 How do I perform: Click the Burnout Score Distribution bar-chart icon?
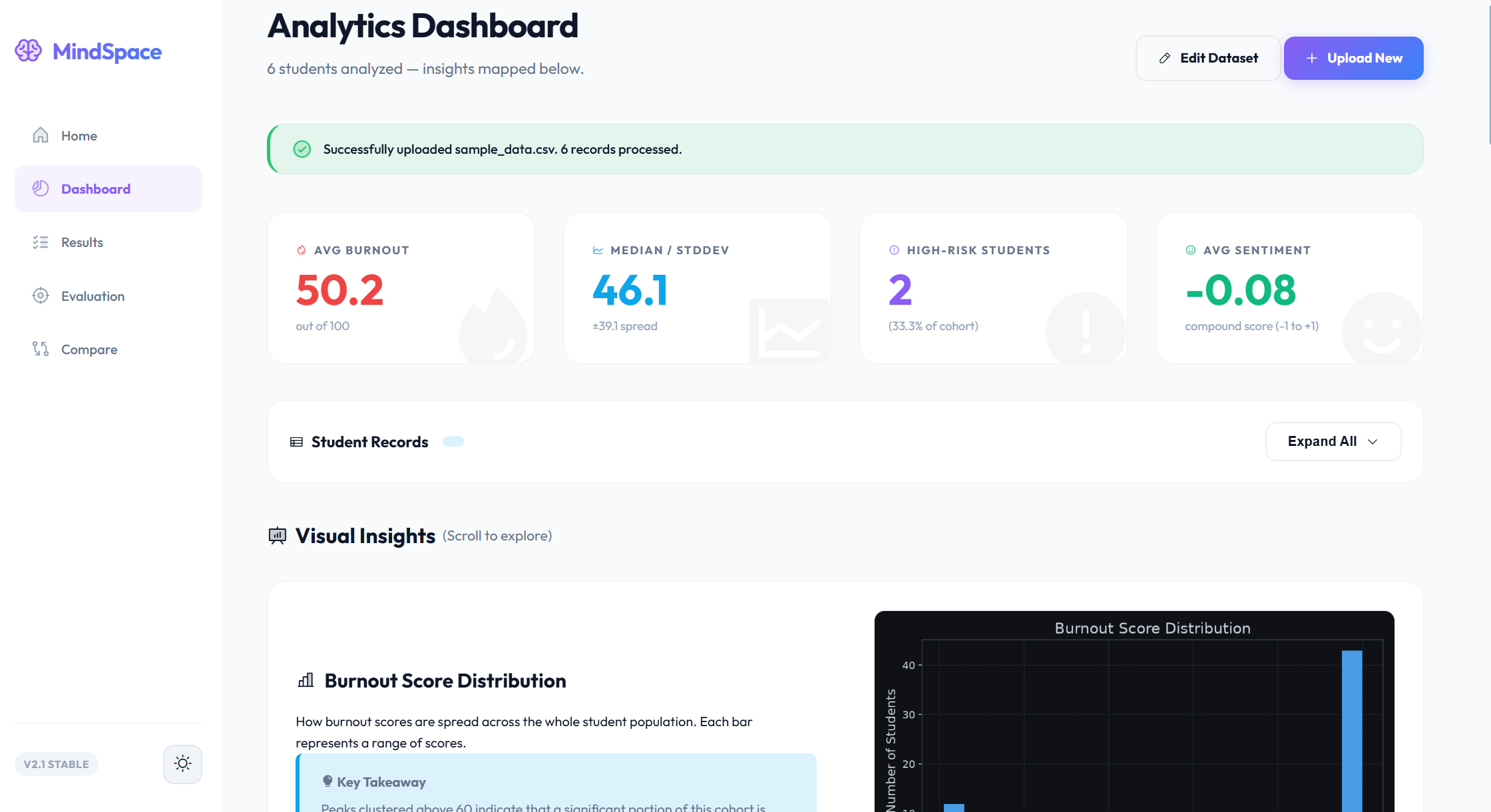306,680
